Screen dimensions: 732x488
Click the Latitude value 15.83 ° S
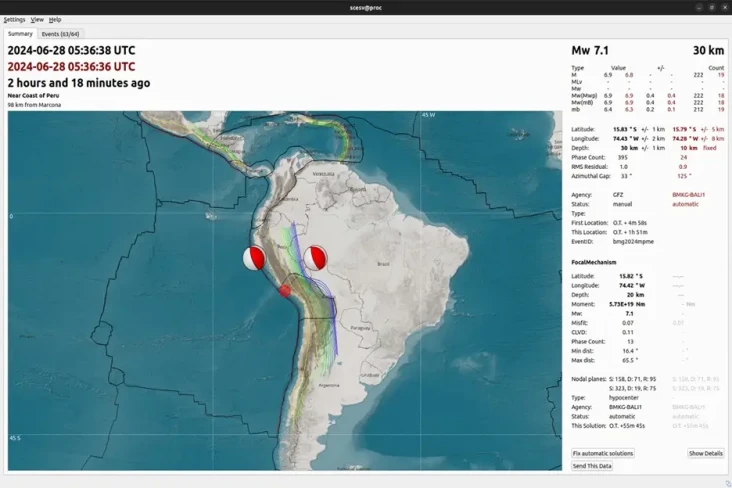pos(625,129)
